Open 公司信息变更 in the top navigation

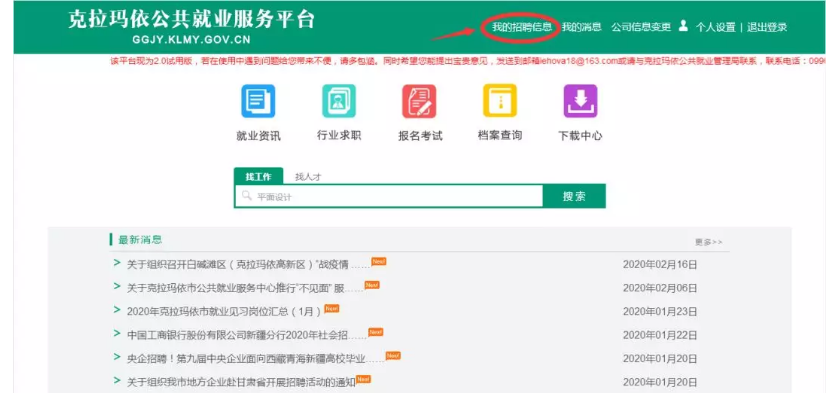(641, 27)
